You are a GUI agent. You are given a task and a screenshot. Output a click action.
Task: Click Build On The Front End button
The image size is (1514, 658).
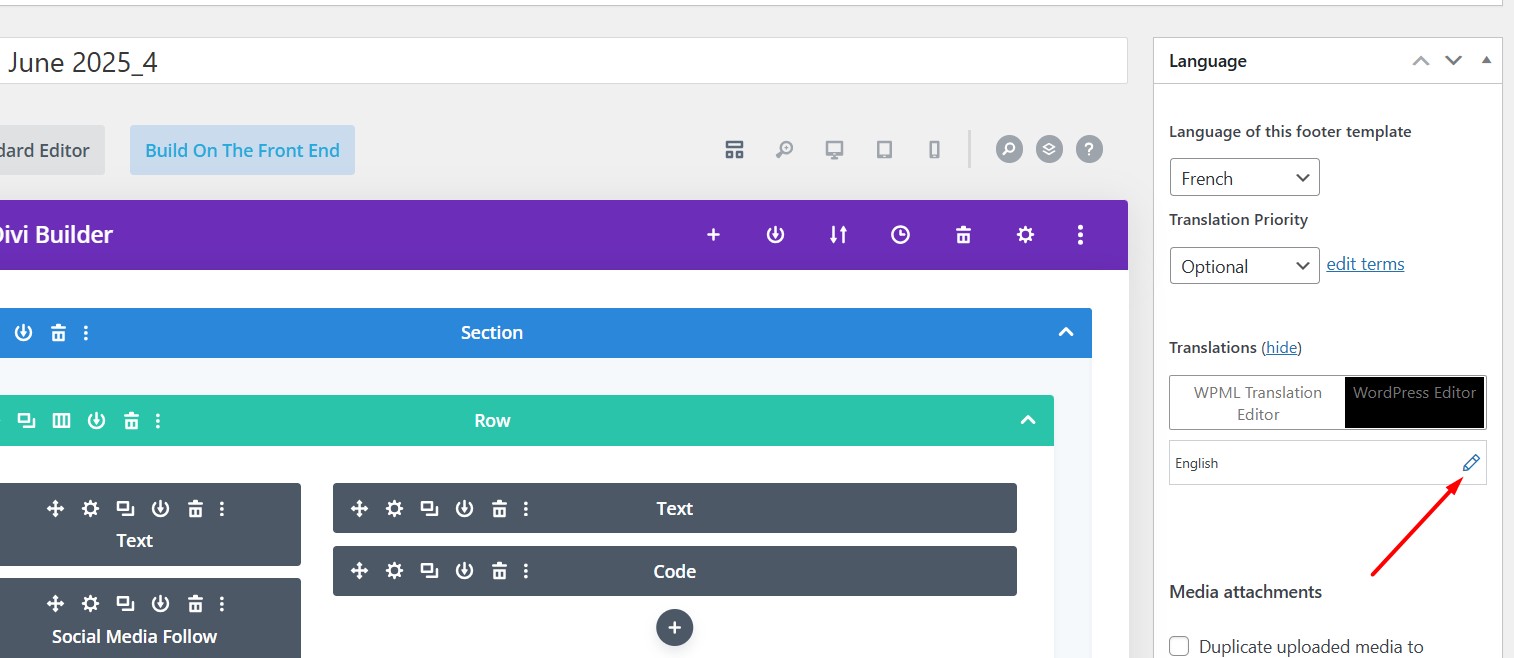[243, 150]
